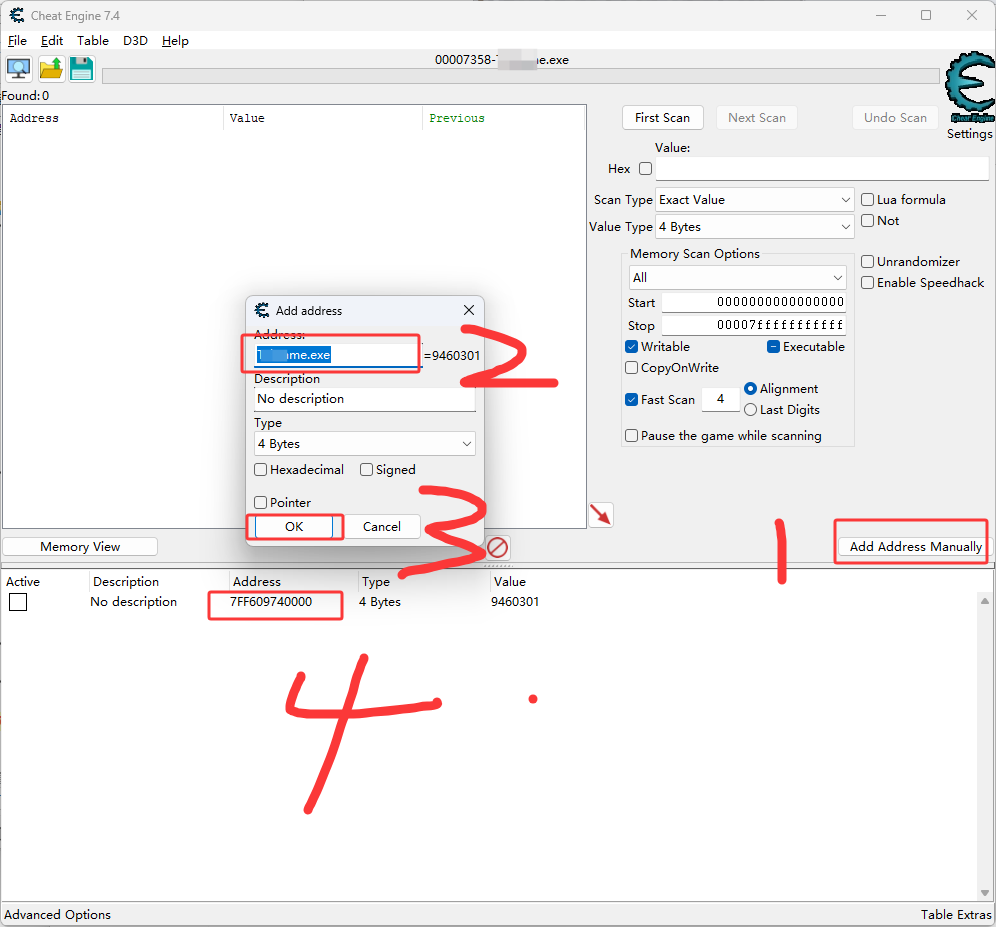
Task: Select the Alignment radio button
Action: coord(750,388)
